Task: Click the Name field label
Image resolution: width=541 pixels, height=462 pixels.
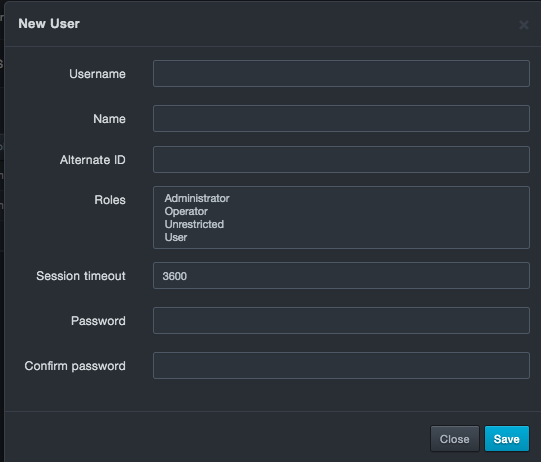Action: (x=109, y=119)
